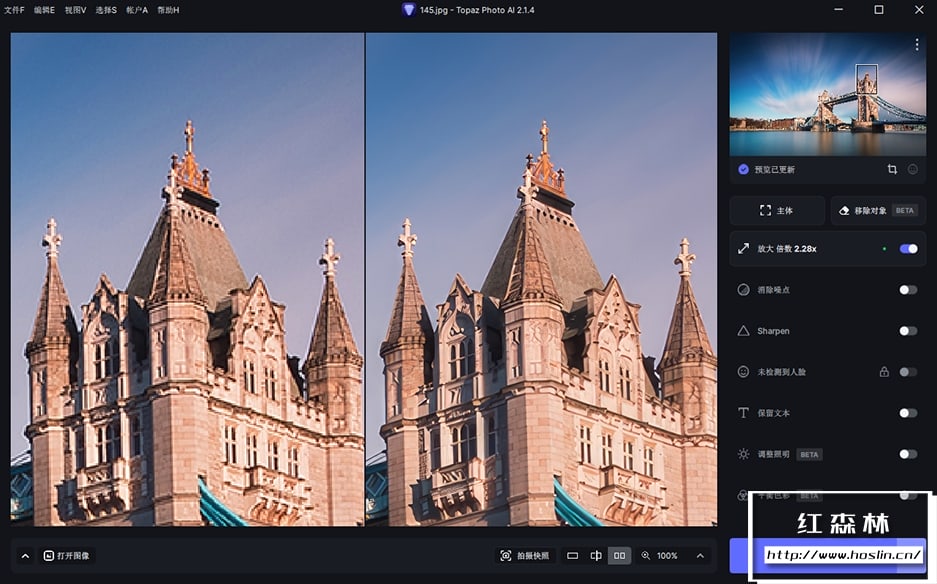937x584 pixels.
Task: Click the zoom magnifier icon
Action: coord(646,556)
